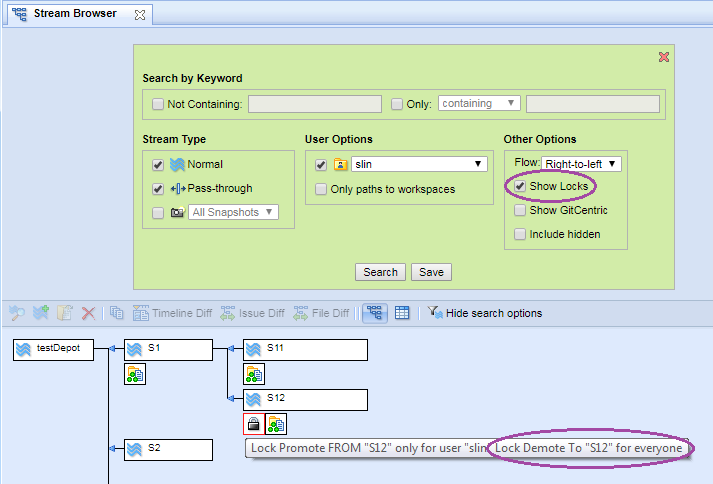Expand the All Snapshots dropdown
The image size is (713, 484).
[233, 212]
